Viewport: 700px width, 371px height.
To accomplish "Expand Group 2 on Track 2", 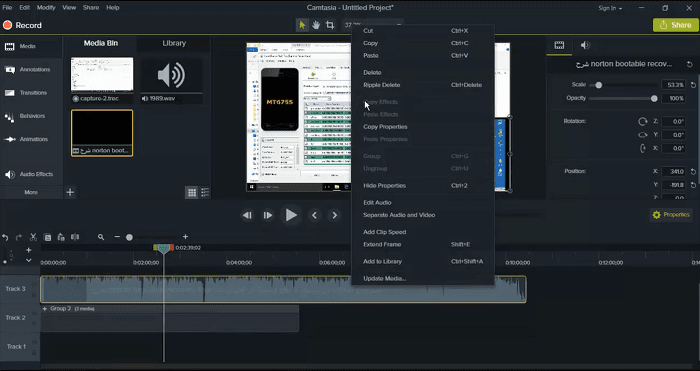I will [45, 308].
